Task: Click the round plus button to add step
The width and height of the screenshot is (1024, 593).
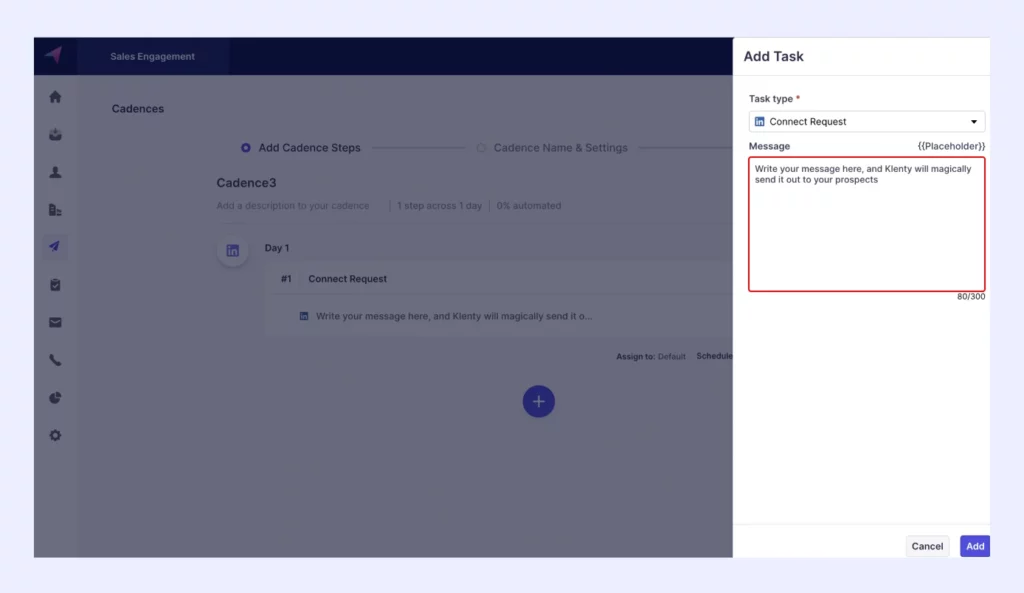Action: point(538,401)
